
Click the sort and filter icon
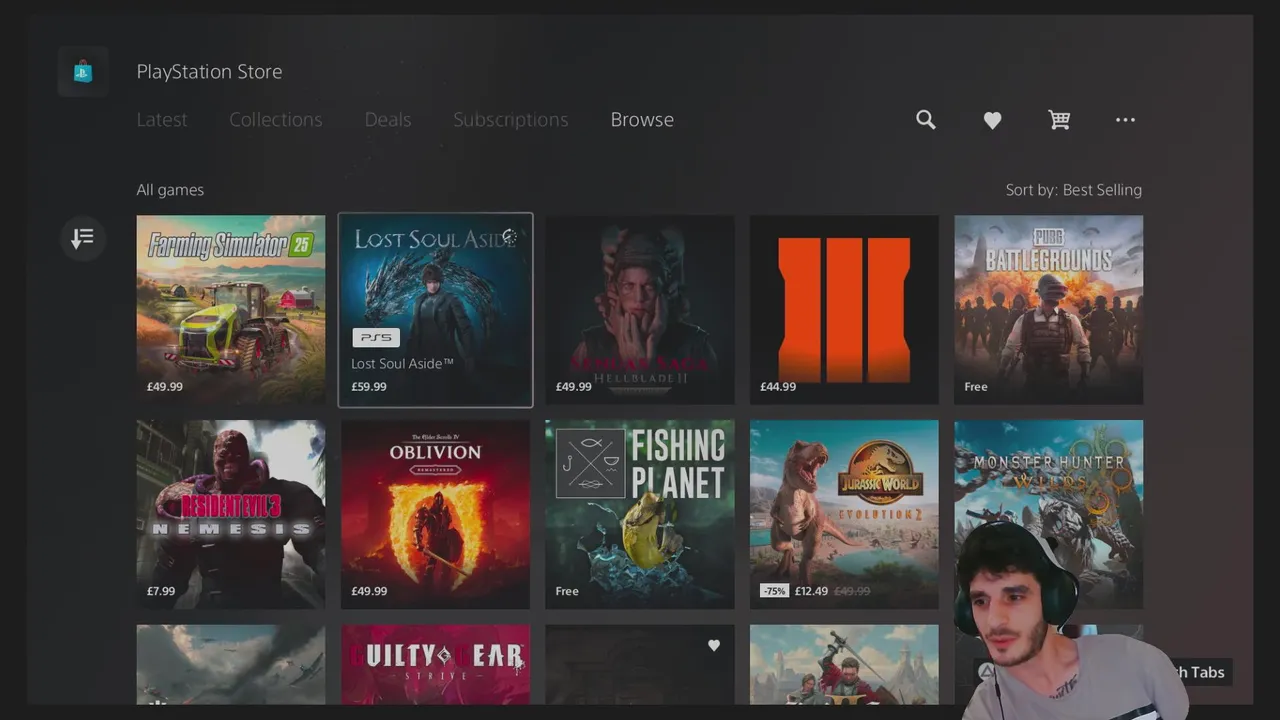[83, 238]
